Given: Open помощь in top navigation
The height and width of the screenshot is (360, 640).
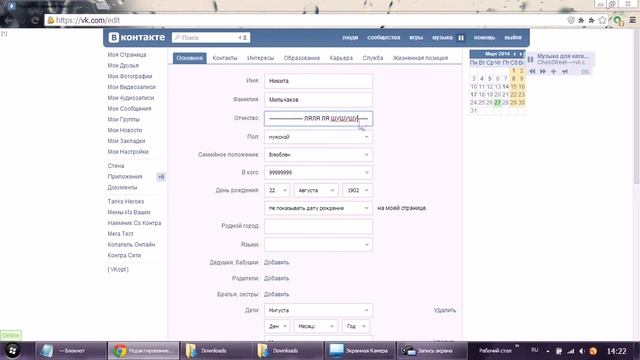Looking at the screenshot, I should click(484, 38).
